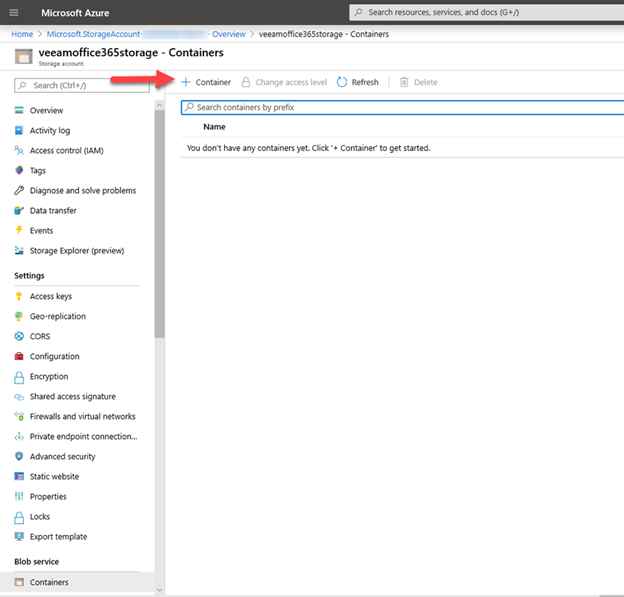The height and width of the screenshot is (597, 624).
Task: Open Microsoft.StorageAccount Overview breadcrumb link
Action: pyautogui.click(x=146, y=34)
